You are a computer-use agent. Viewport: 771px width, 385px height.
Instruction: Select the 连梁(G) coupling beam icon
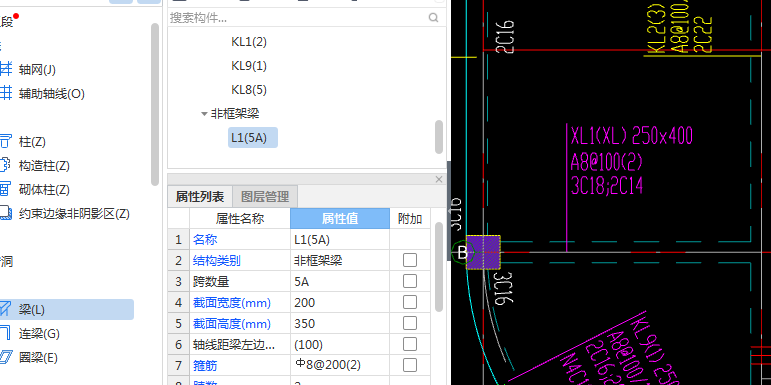(x=5, y=334)
